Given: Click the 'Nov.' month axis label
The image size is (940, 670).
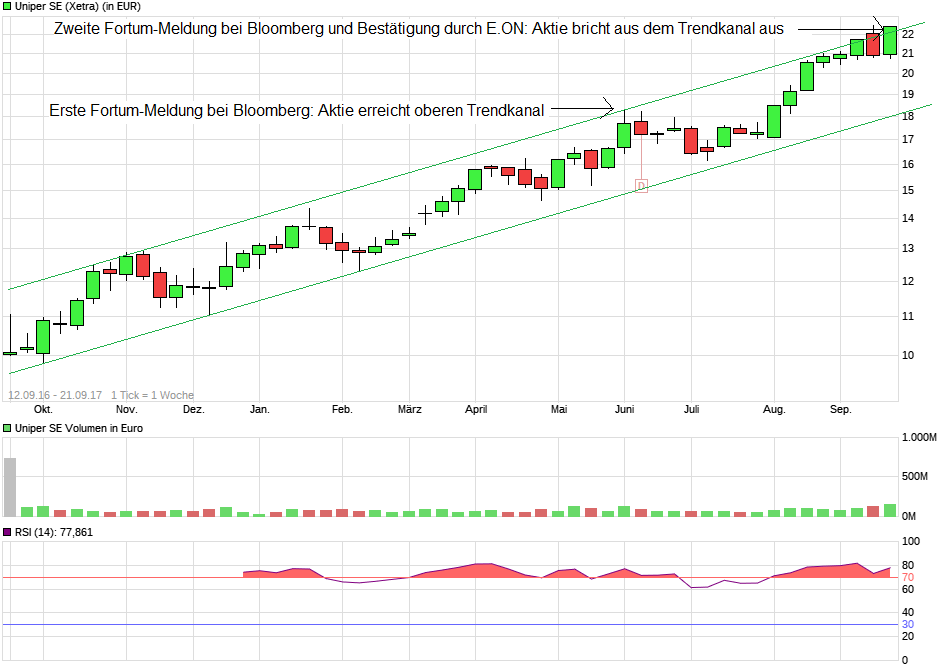Looking at the screenshot, I should (x=126, y=409).
